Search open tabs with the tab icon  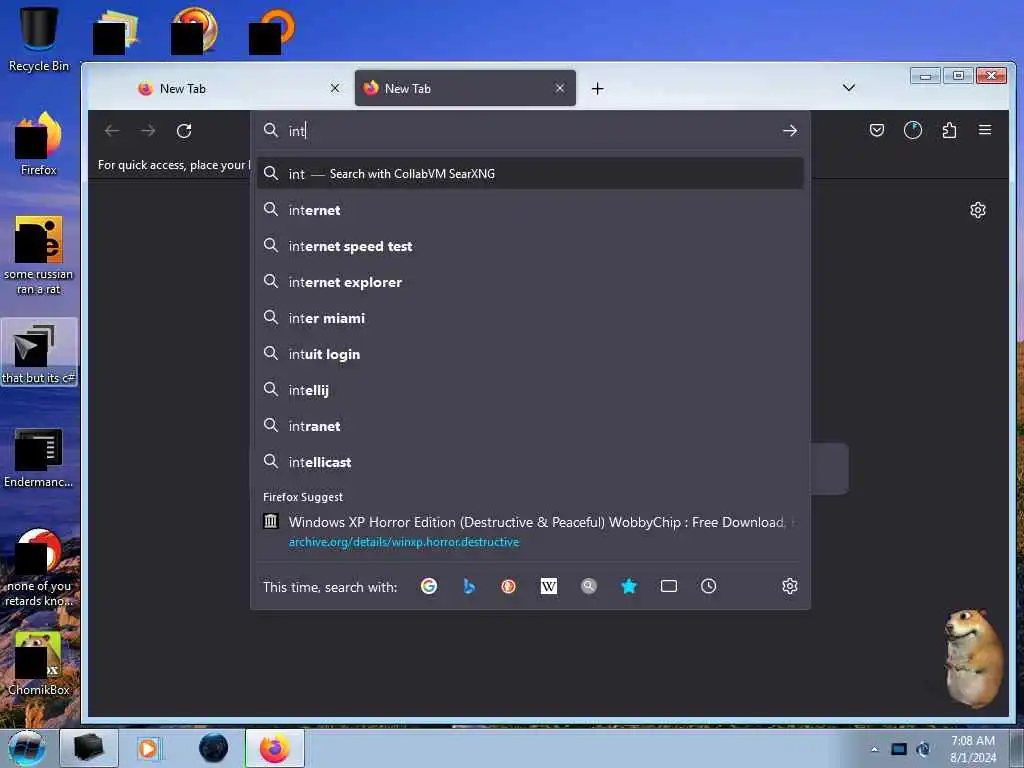(669, 586)
